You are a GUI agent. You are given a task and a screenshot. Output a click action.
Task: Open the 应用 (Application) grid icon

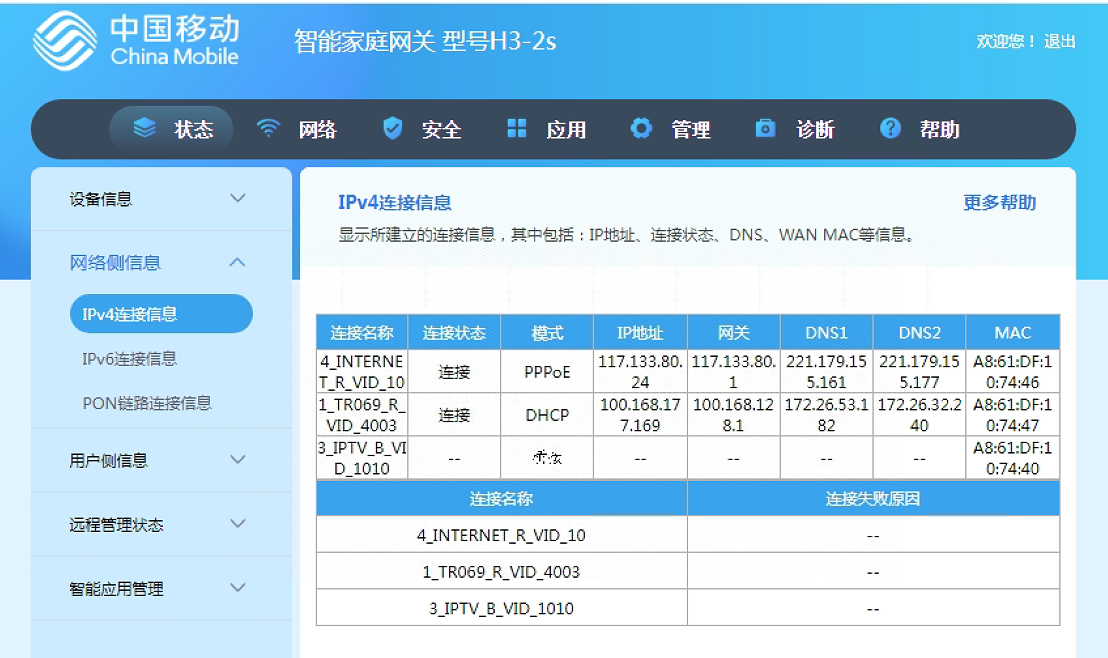pos(517,128)
